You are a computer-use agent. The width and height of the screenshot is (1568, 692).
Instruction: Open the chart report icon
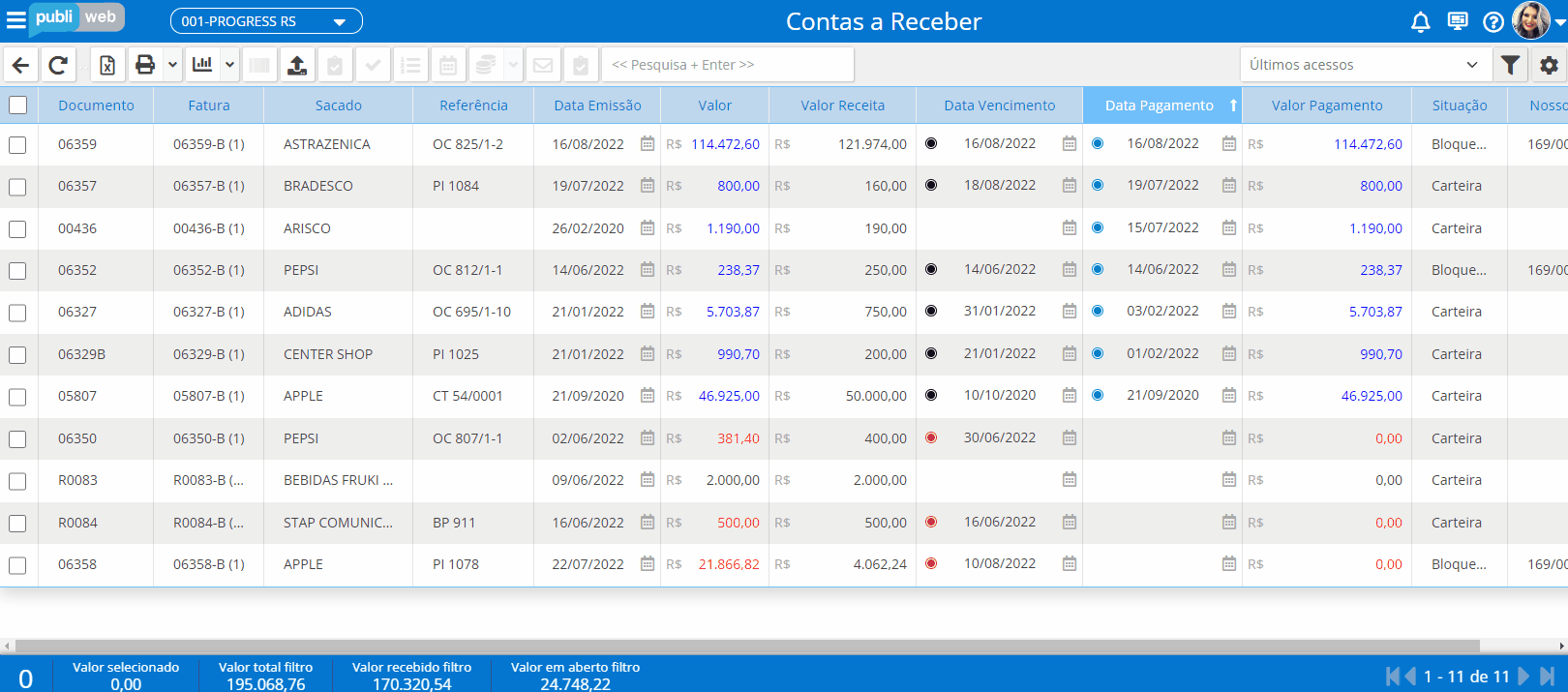[202, 65]
